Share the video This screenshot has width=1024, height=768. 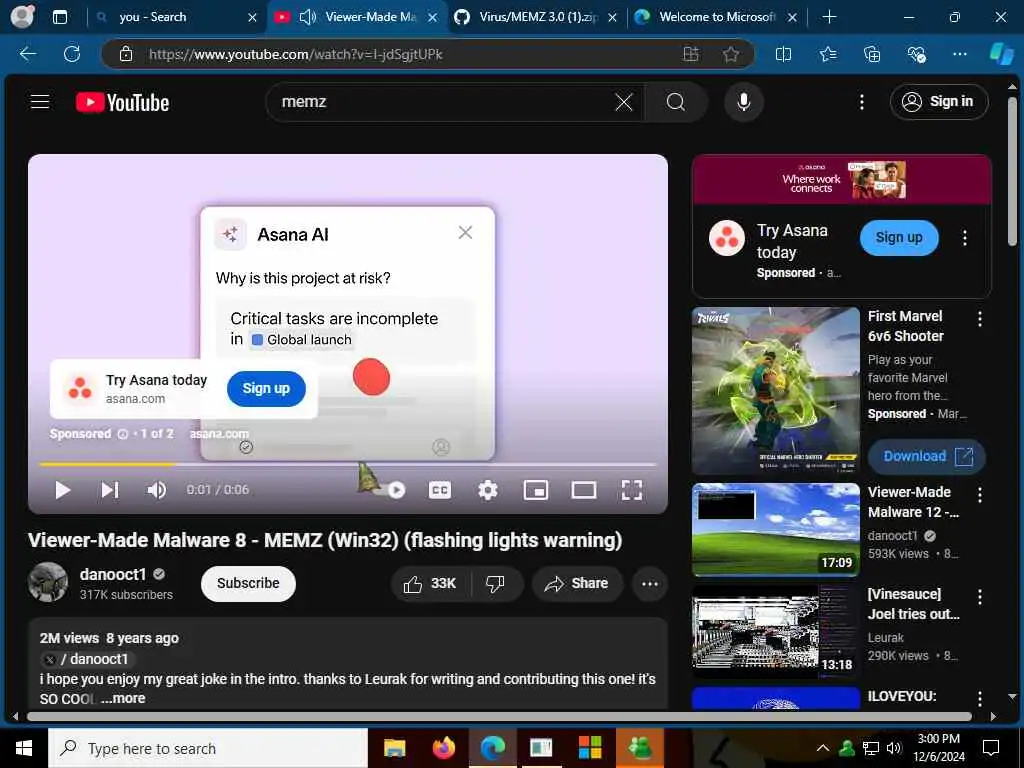point(577,584)
